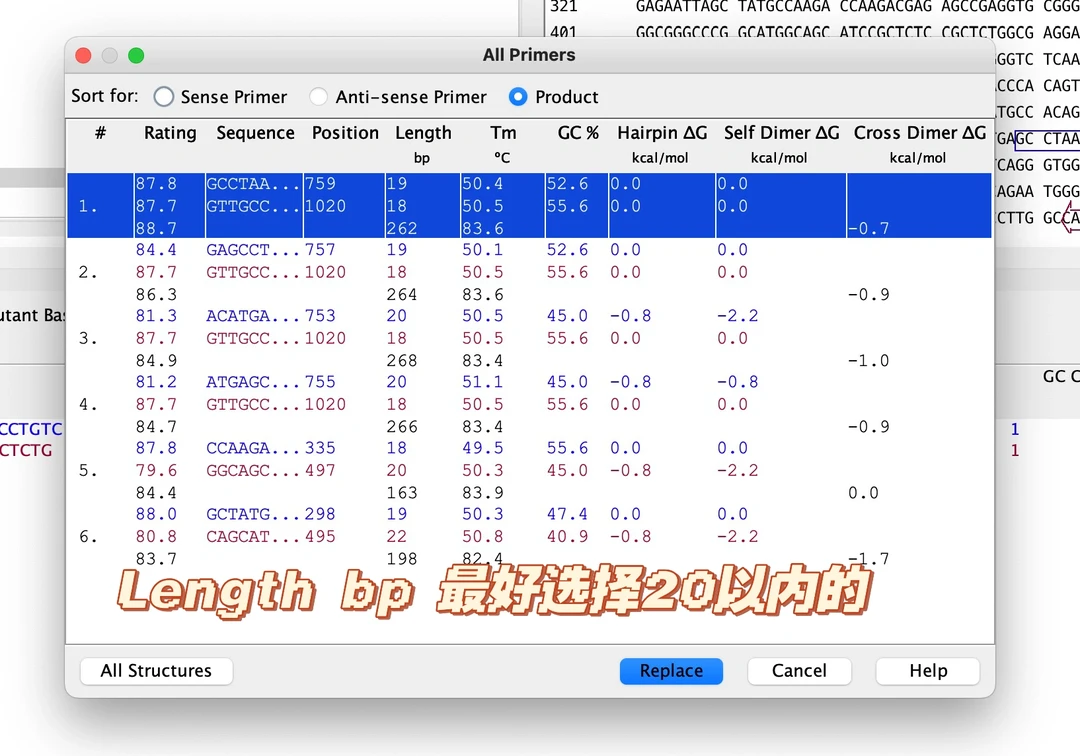
Task: Click the GGCAGC... sequence cell
Action: (253, 470)
